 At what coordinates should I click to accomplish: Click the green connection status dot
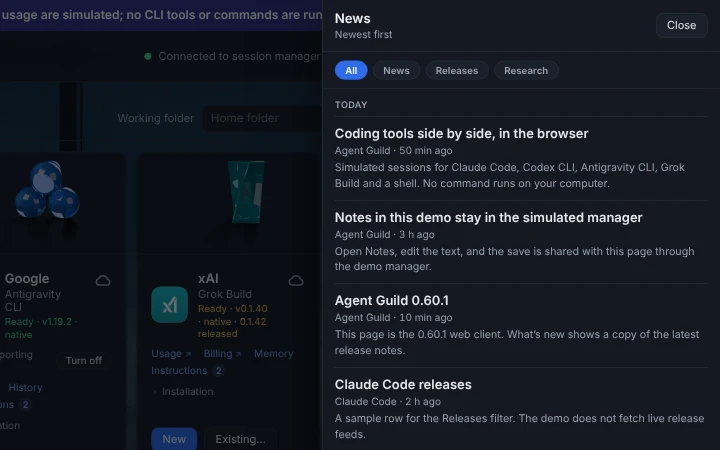(x=148, y=56)
